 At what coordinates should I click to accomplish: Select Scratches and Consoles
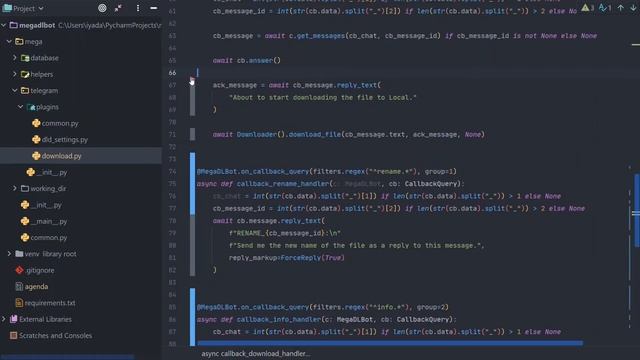[55, 336]
